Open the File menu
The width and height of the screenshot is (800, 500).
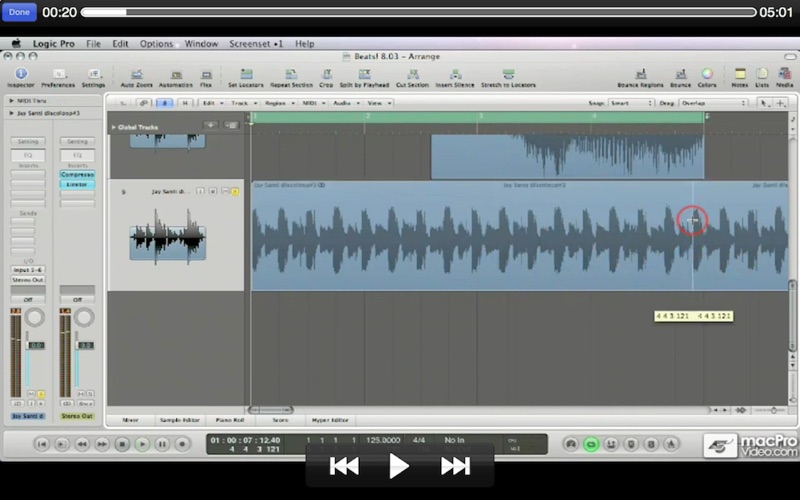tap(93, 44)
